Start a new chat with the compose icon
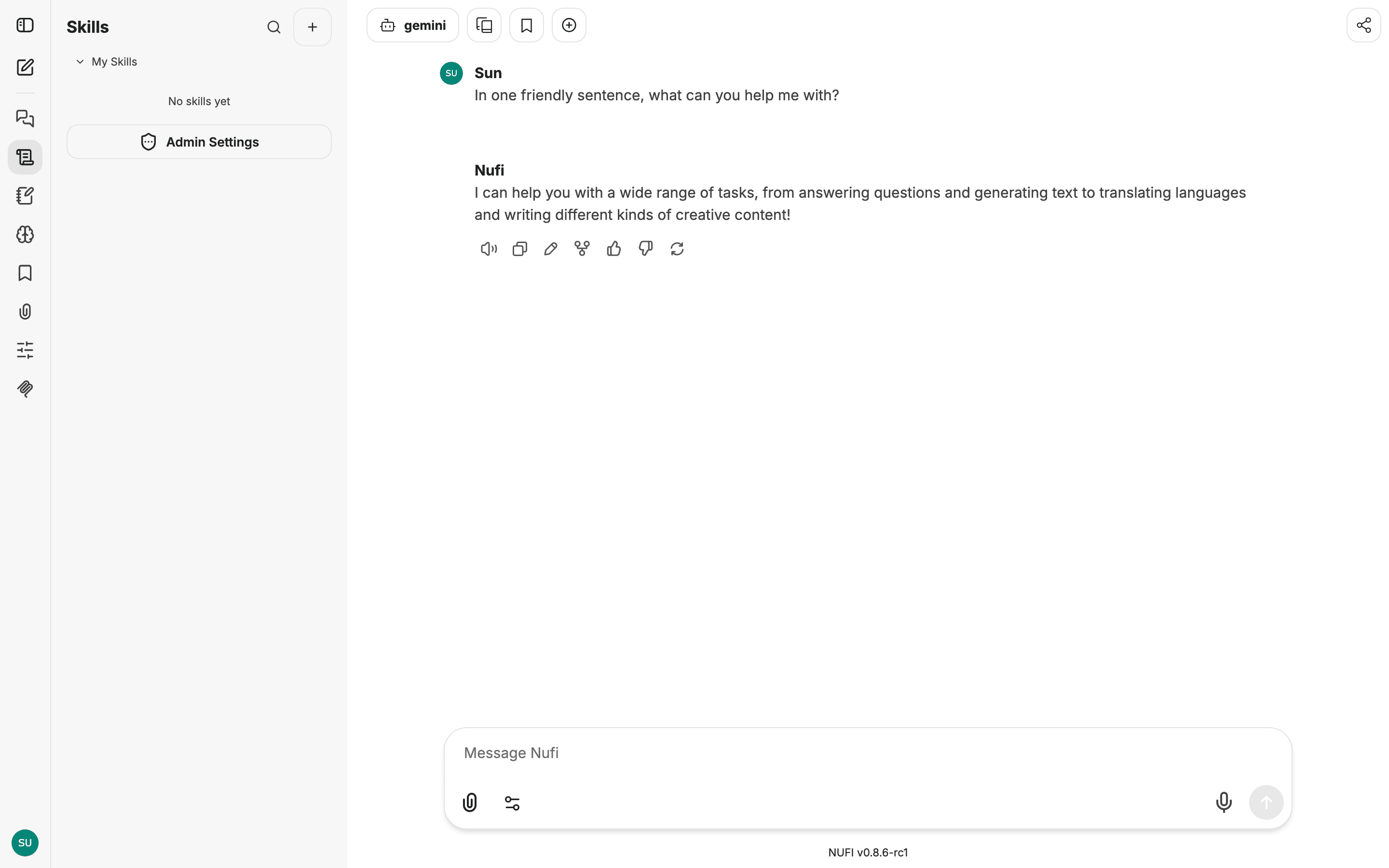This screenshot has width=1389, height=868. click(25, 68)
